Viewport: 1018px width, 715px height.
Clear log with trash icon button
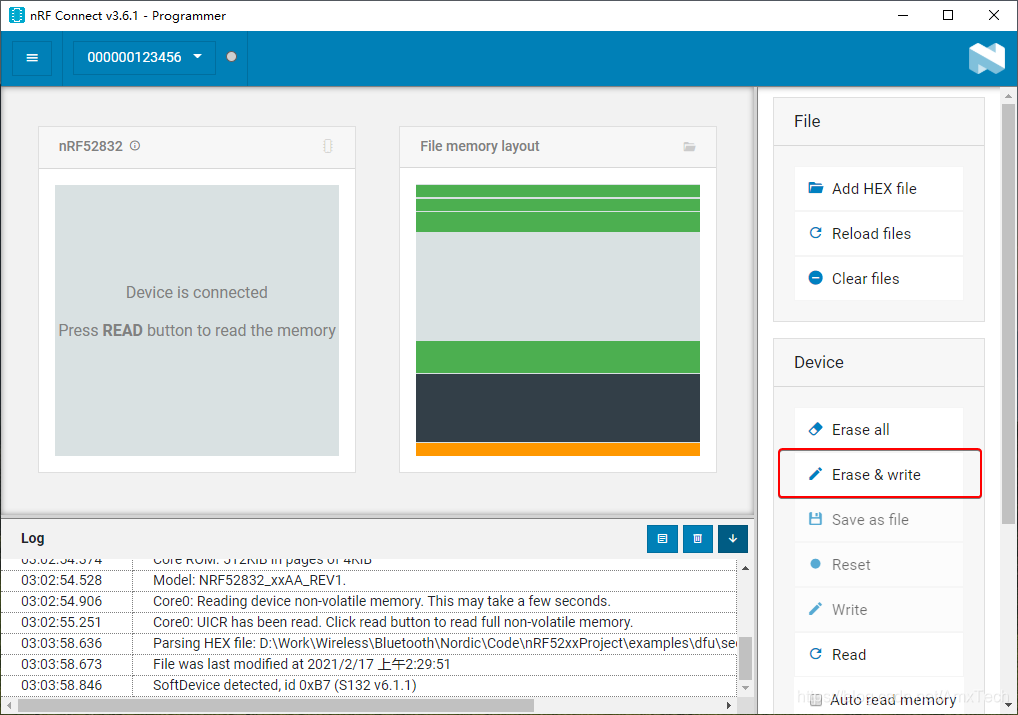(698, 539)
